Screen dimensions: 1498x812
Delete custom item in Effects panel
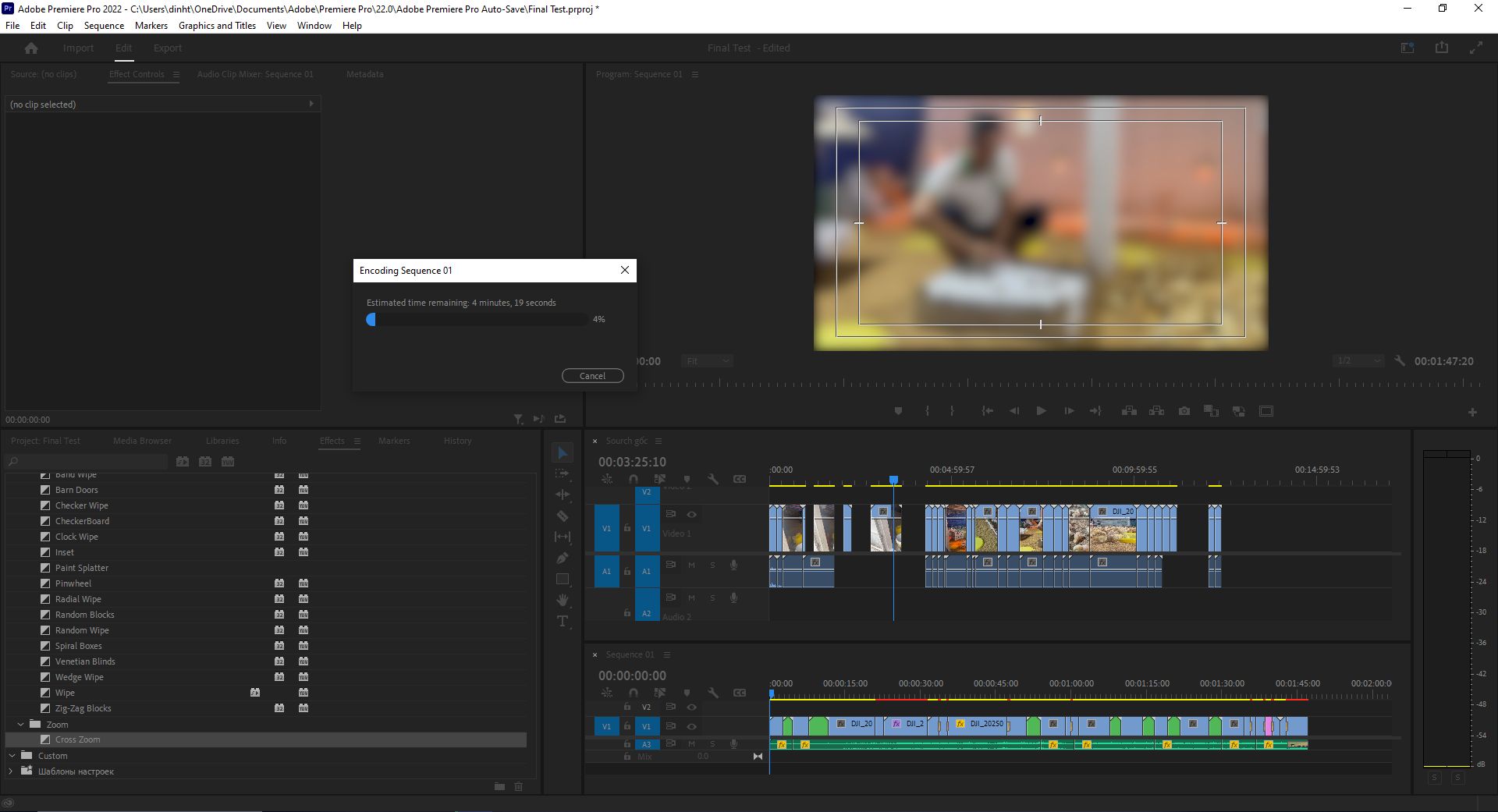pyautogui.click(x=519, y=786)
